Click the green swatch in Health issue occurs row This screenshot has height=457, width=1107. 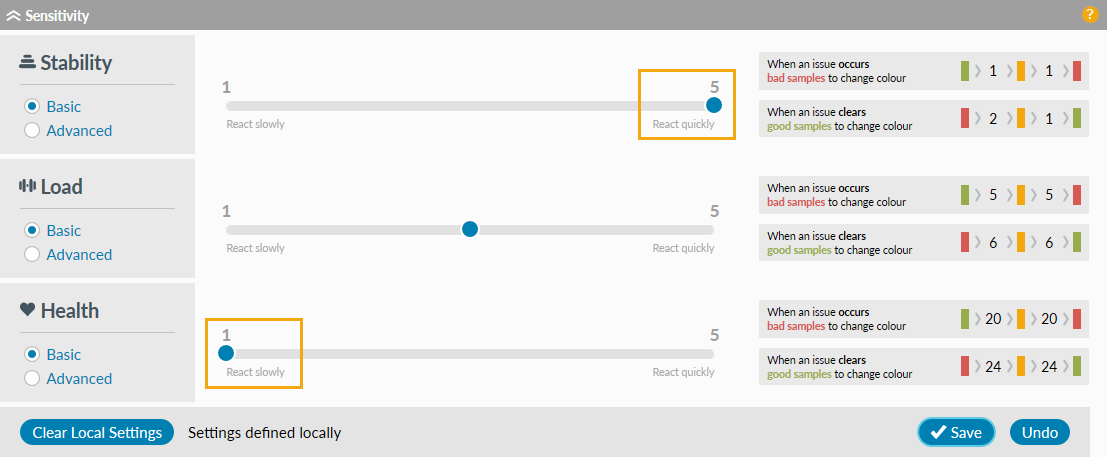click(x=965, y=319)
